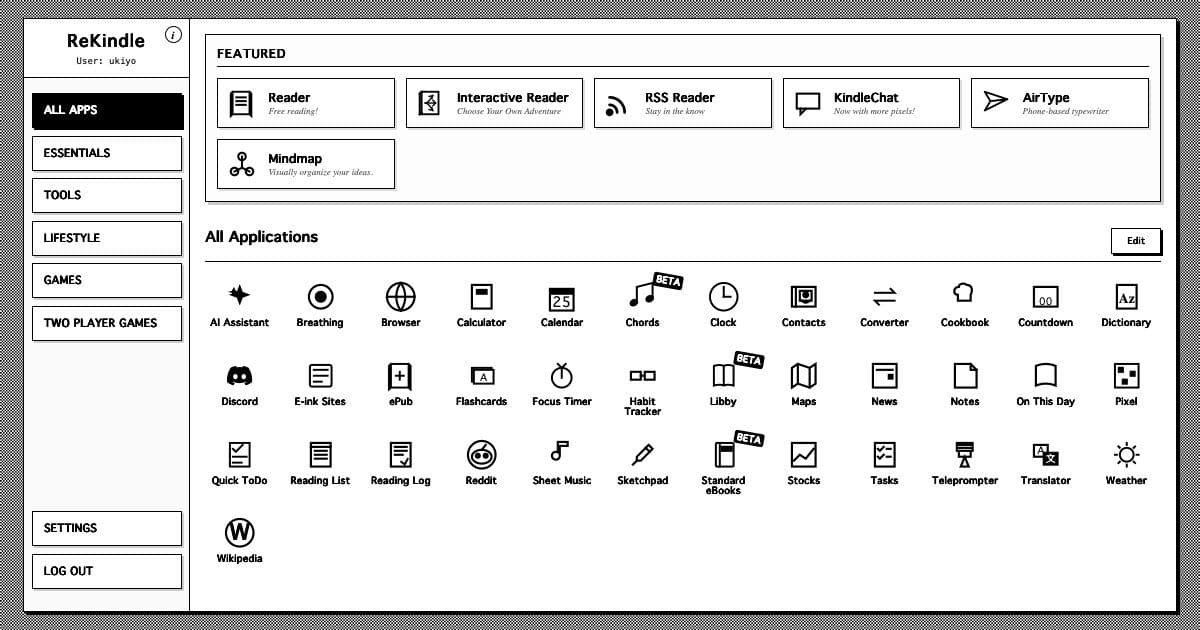This screenshot has width=1200, height=630.
Task: Open the Dictionary app
Action: (x=1125, y=300)
